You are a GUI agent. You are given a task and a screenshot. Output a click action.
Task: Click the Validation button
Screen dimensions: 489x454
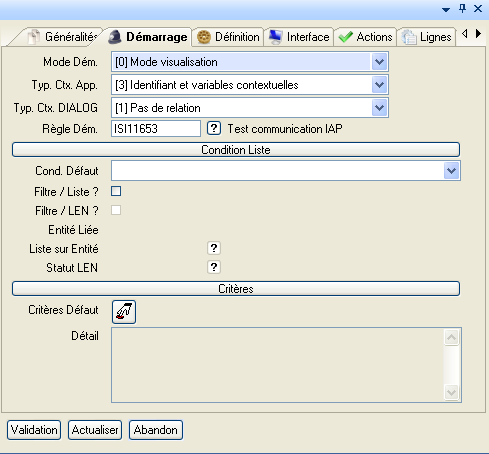[34, 430]
